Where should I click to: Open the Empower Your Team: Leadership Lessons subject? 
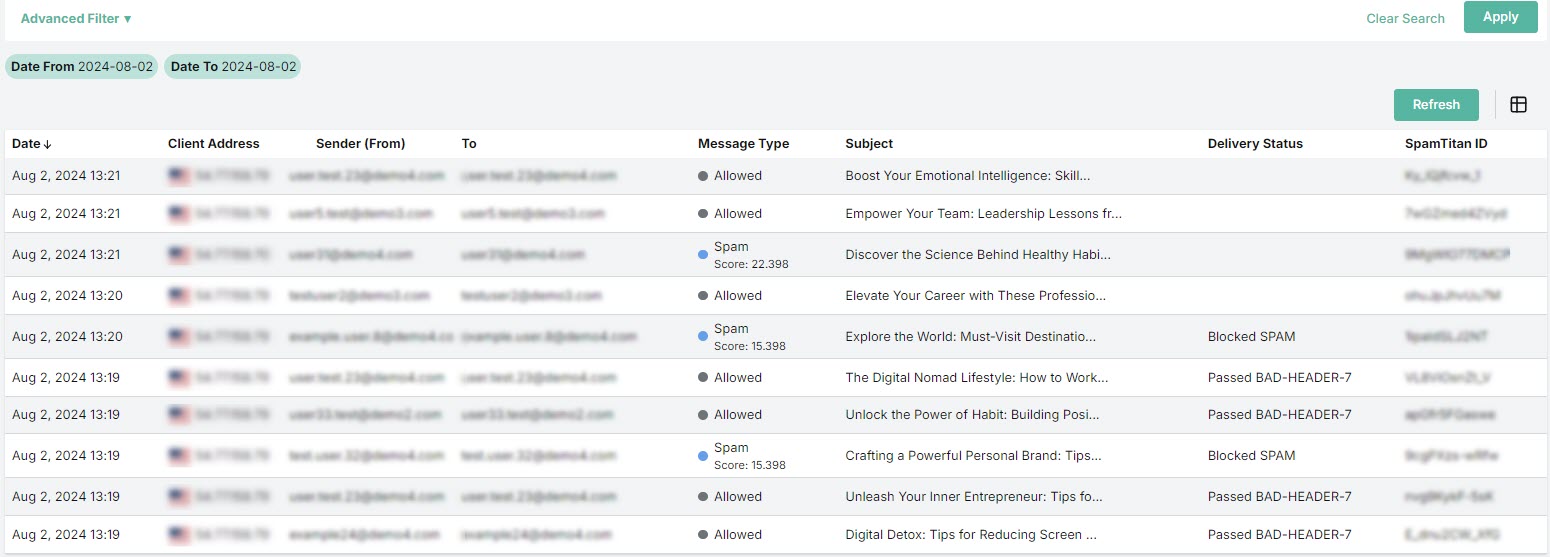(984, 214)
